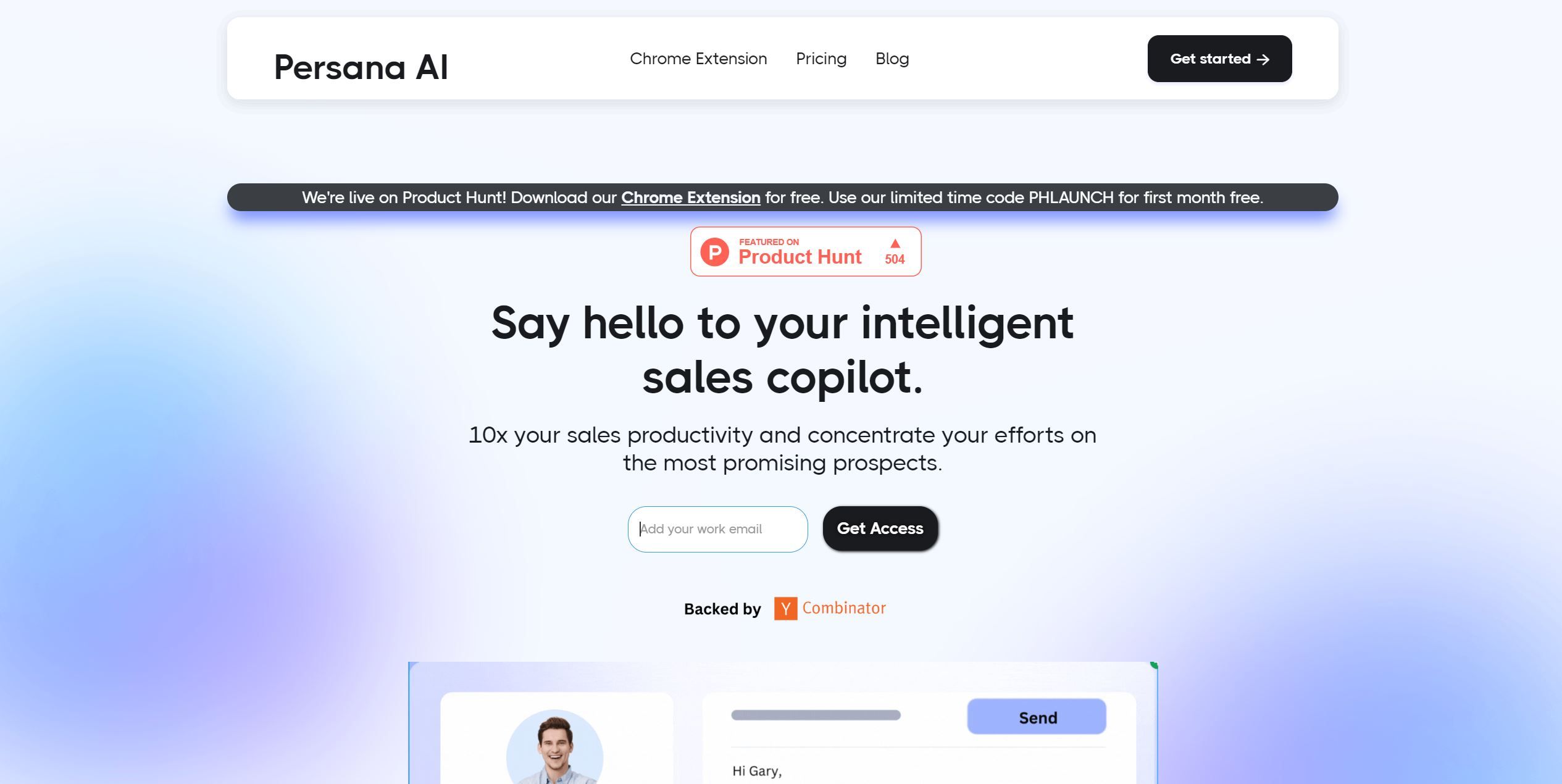Click the Get started button
This screenshot has width=1562, height=784.
click(x=1220, y=58)
